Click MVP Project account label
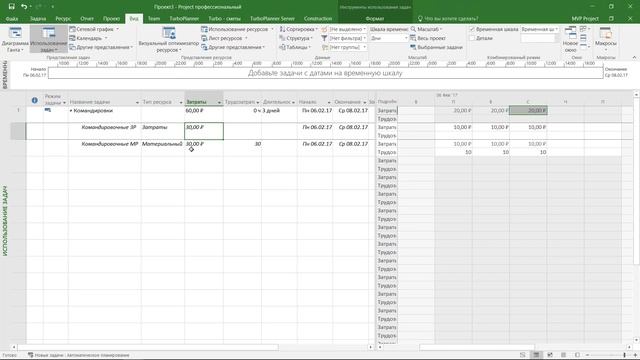 [585, 19]
